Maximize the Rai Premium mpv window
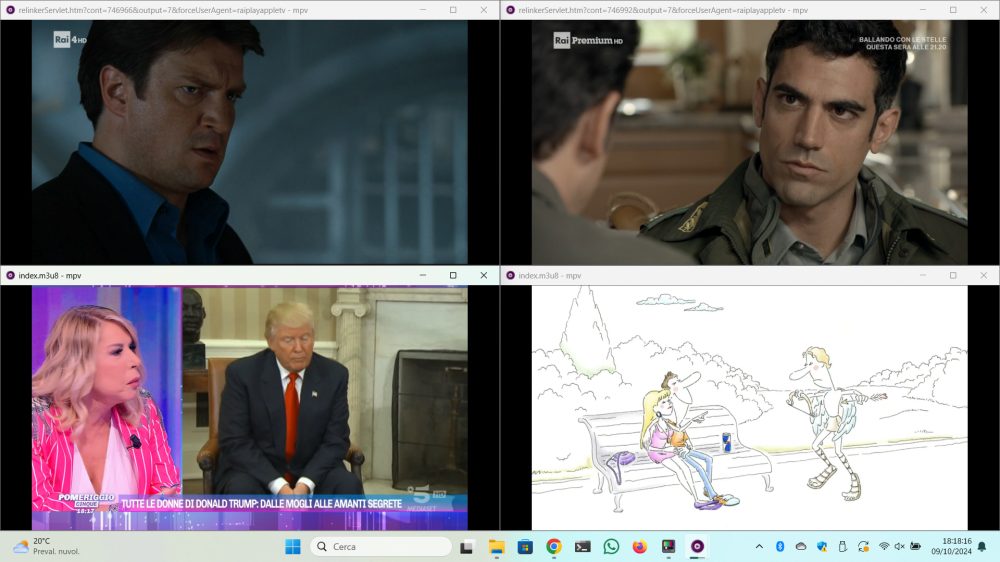 [x=953, y=10]
